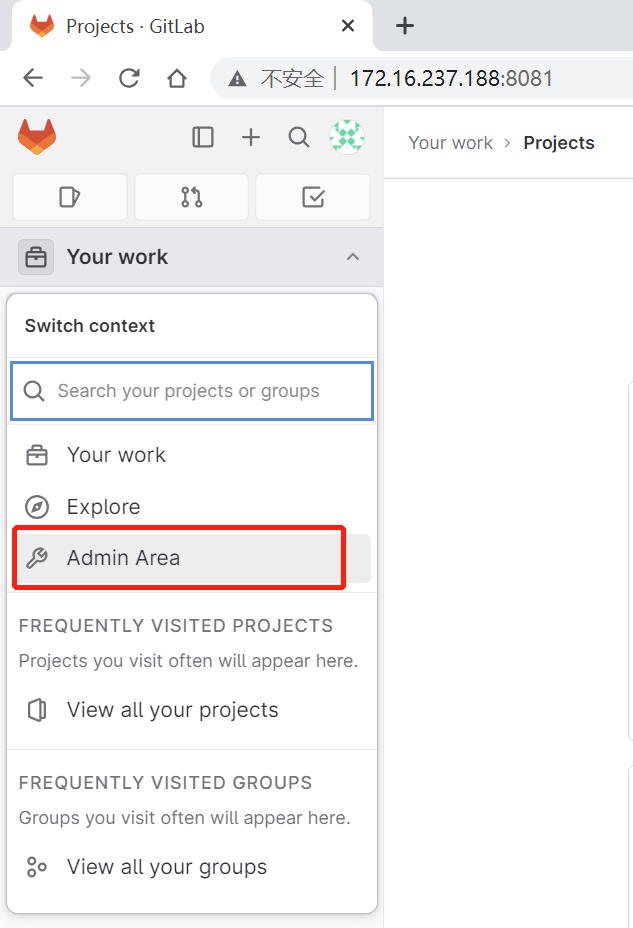Select Your work in Switch context menu

point(116,455)
